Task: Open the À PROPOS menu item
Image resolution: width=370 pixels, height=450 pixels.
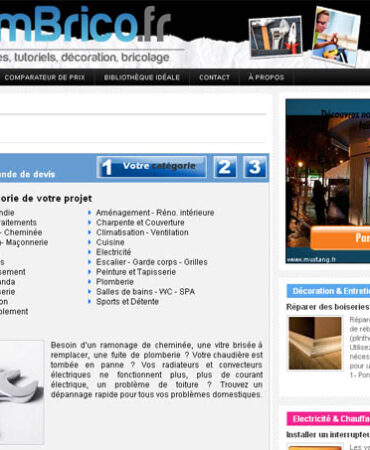Action: (266, 77)
